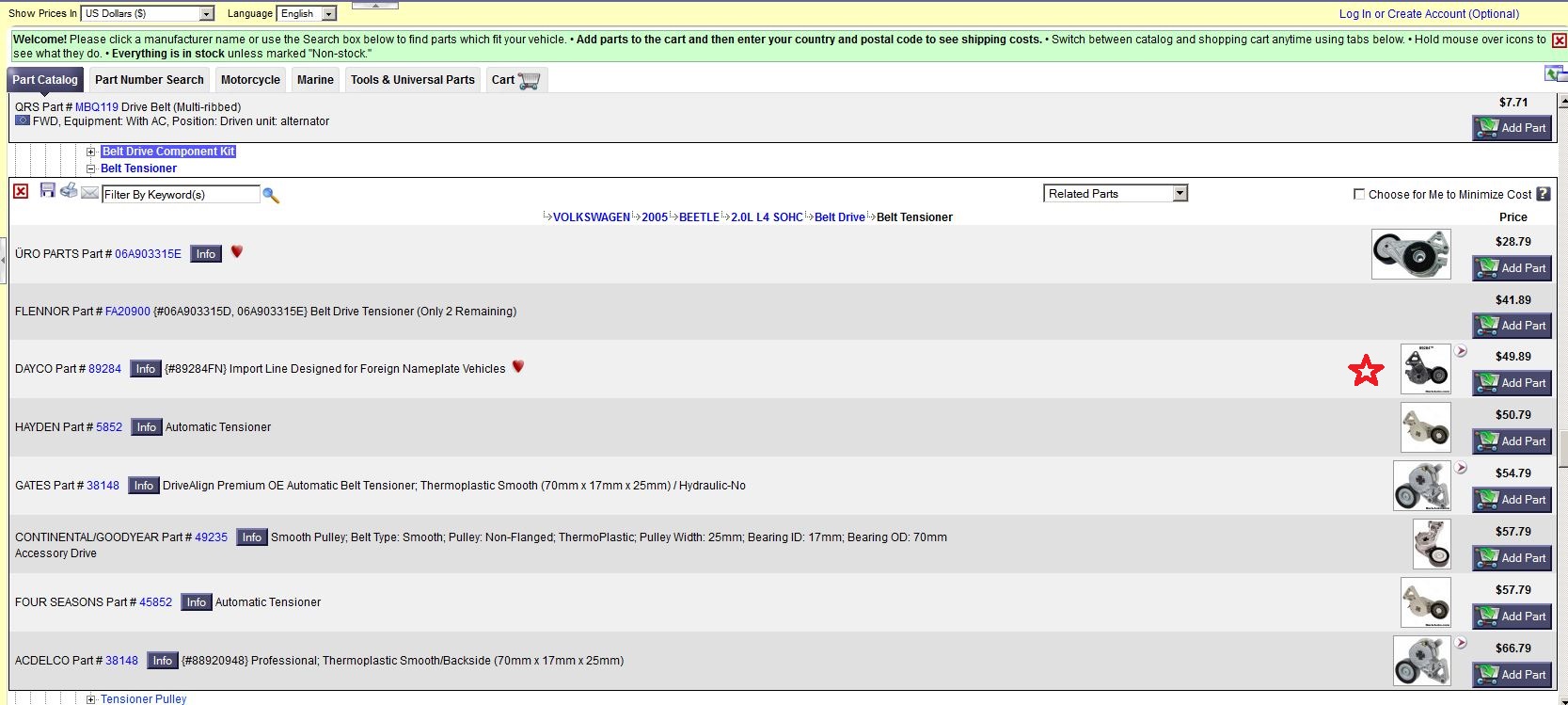This screenshot has width=1568, height=705.
Task: Open the Motorcycle tab
Action: tap(250, 80)
